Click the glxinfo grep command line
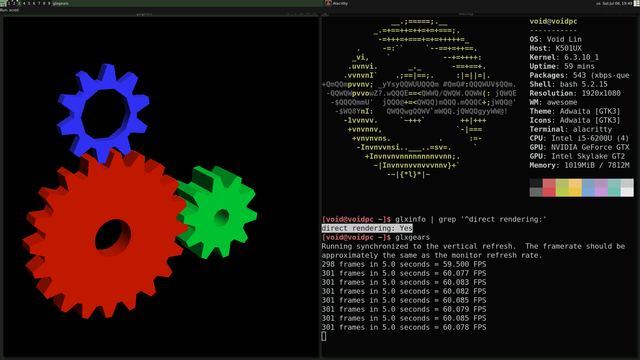The image size is (640, 360). click(x=434, y=219)
